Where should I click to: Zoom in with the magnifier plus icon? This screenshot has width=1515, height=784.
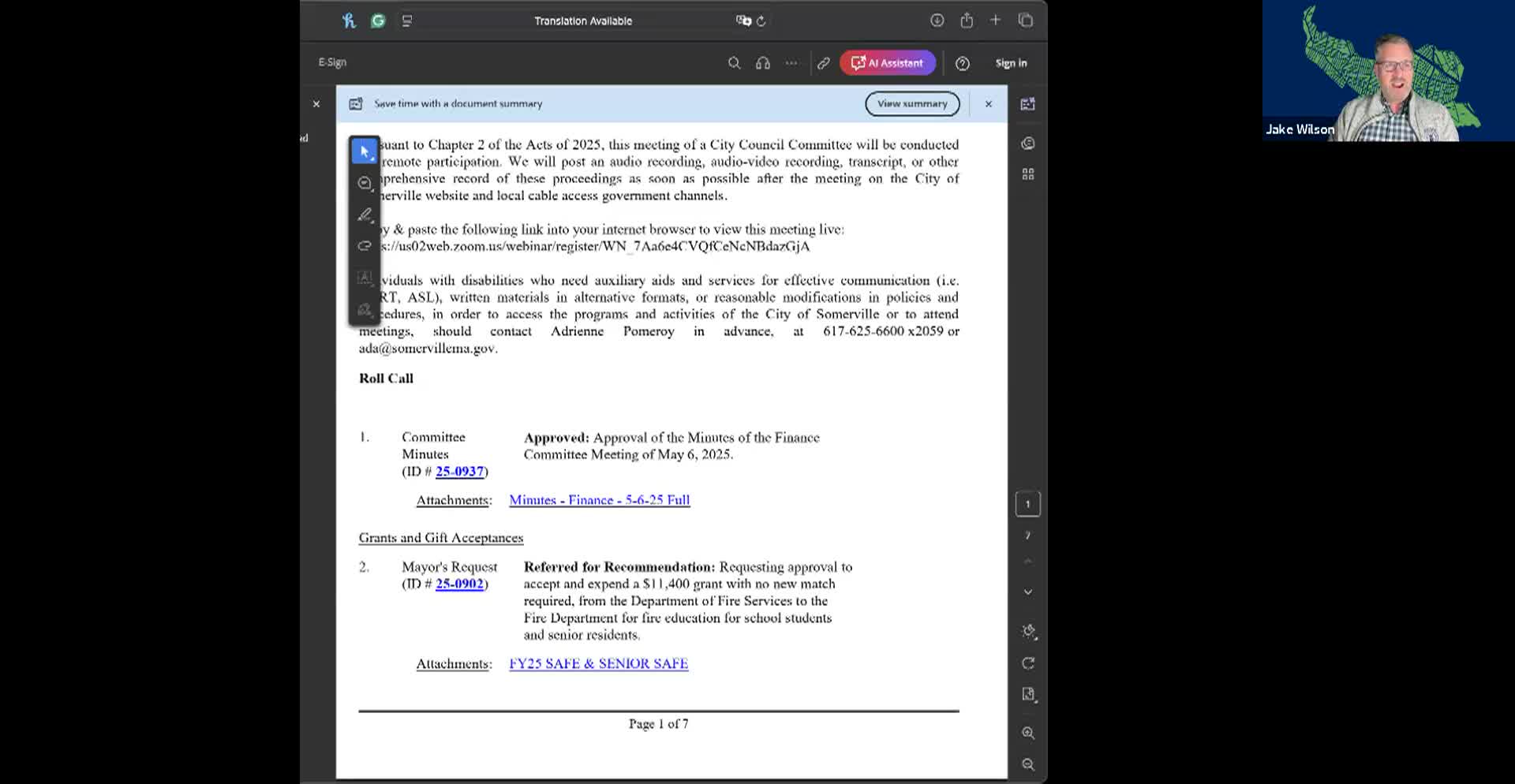1028,734
